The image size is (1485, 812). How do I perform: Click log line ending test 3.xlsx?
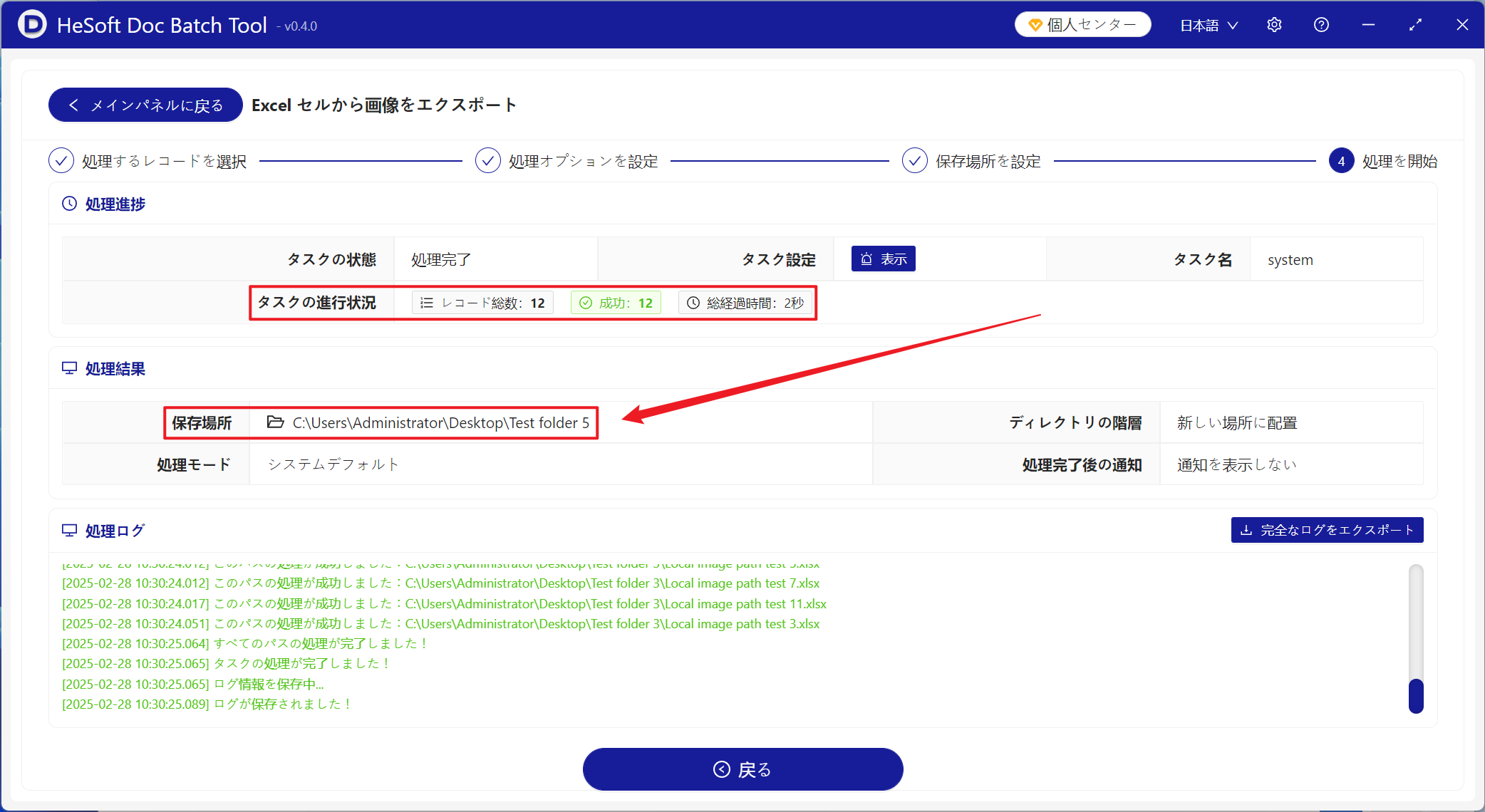pos(441,624)
